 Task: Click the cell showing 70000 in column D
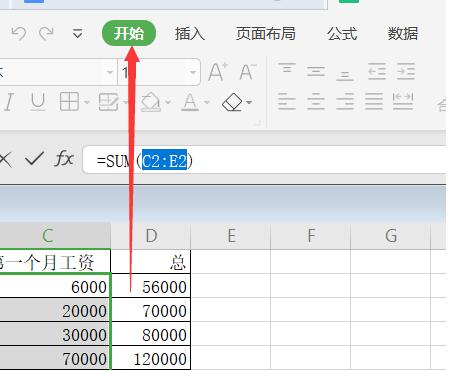click(x=151, y=310)
